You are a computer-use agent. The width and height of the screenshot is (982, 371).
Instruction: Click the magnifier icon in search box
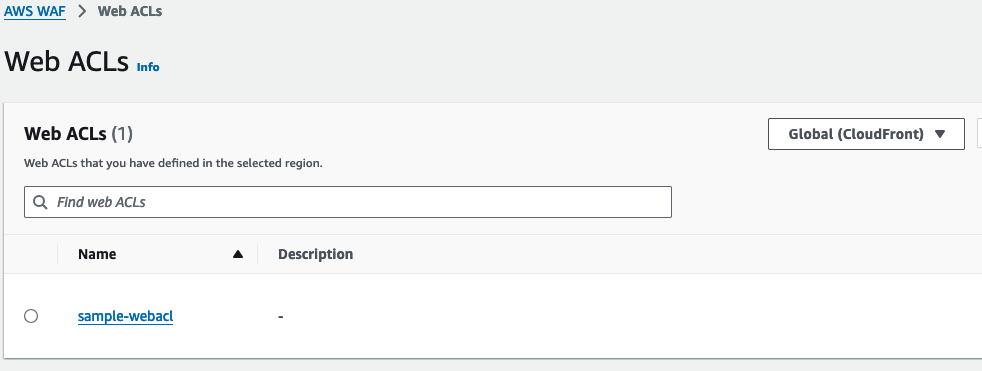tap(41, 202)
